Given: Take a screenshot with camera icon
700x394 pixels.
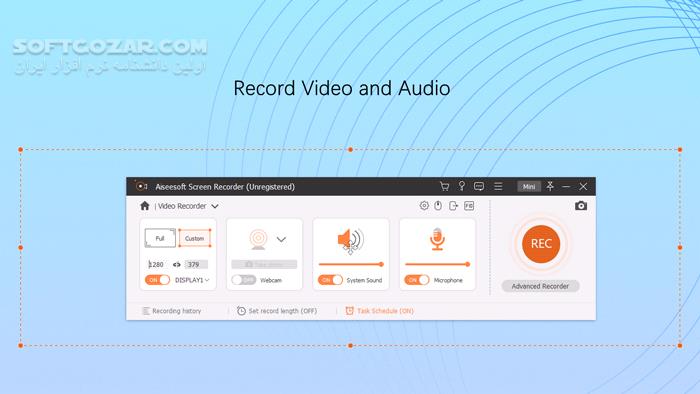Looking at the screenshot, I should pyautogui.click(x=581, y=206).
